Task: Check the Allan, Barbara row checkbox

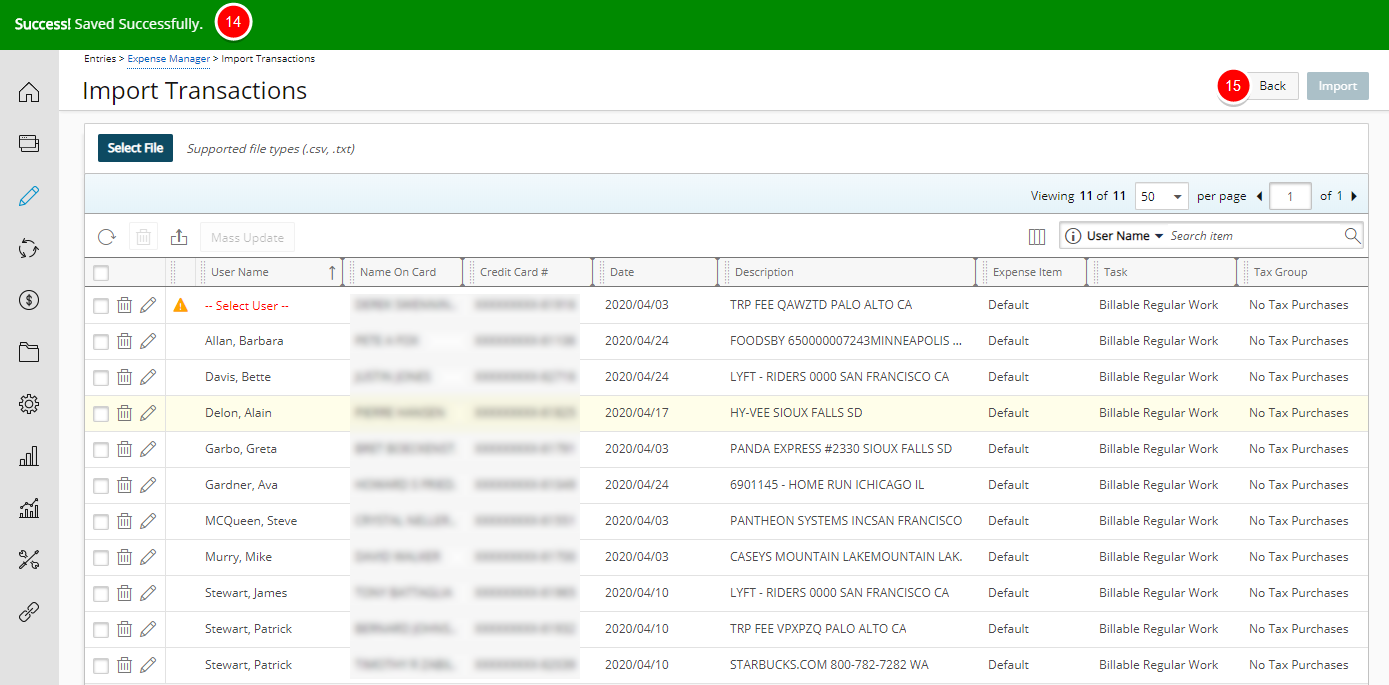Action: pyautogui.click(x=101, y=342)
